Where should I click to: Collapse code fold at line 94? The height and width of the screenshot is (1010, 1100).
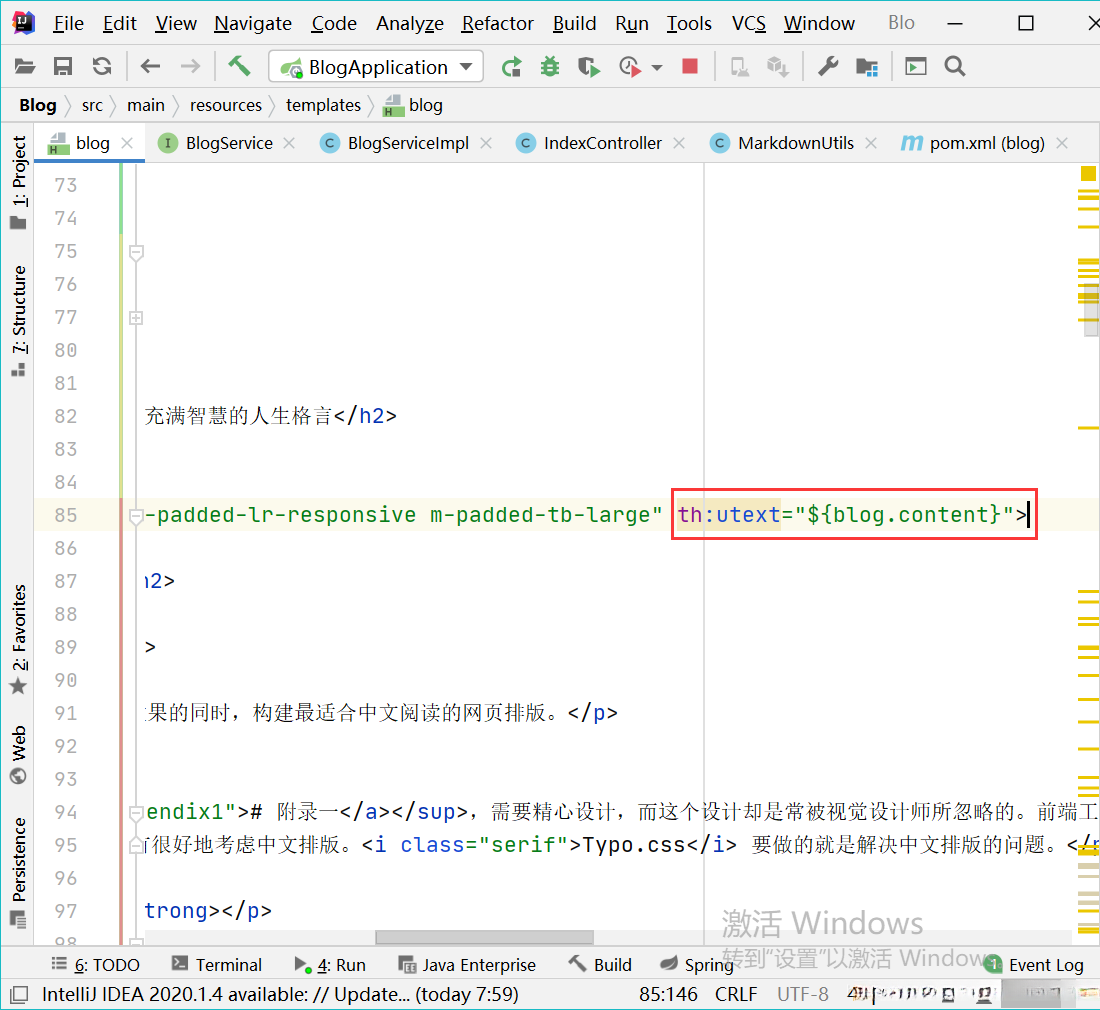click(x=137, y=813)
